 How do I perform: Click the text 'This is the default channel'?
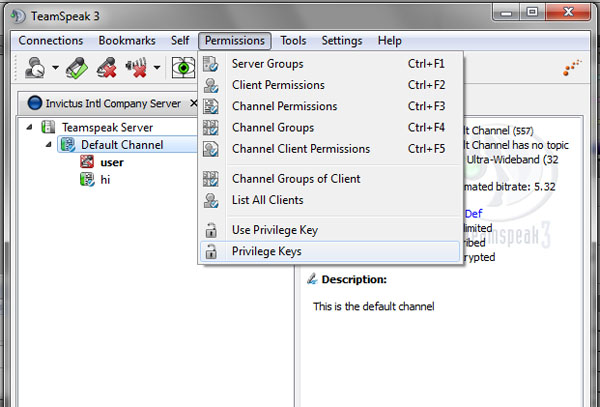(373, 306)
